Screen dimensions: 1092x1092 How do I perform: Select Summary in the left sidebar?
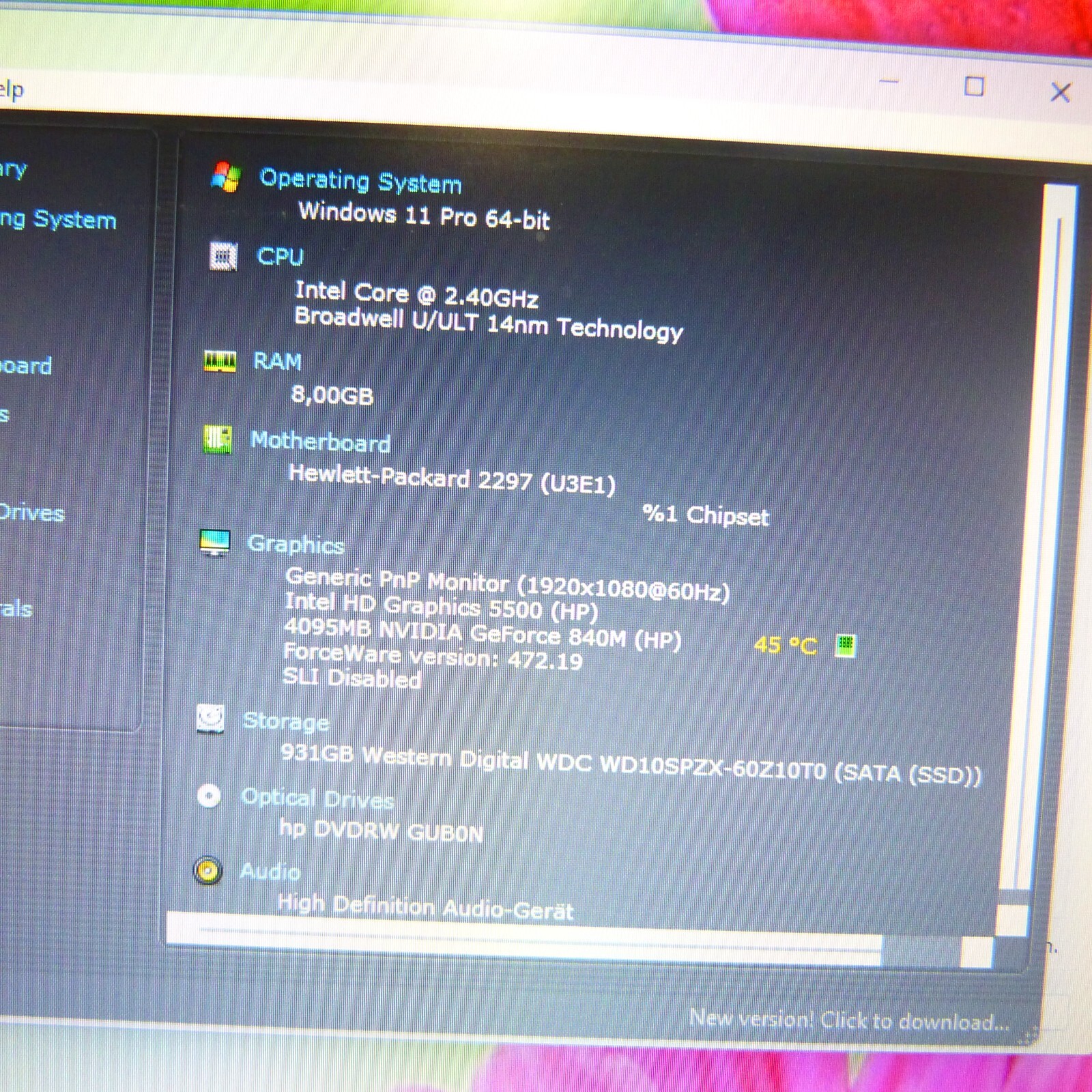(x=12, y=169)
